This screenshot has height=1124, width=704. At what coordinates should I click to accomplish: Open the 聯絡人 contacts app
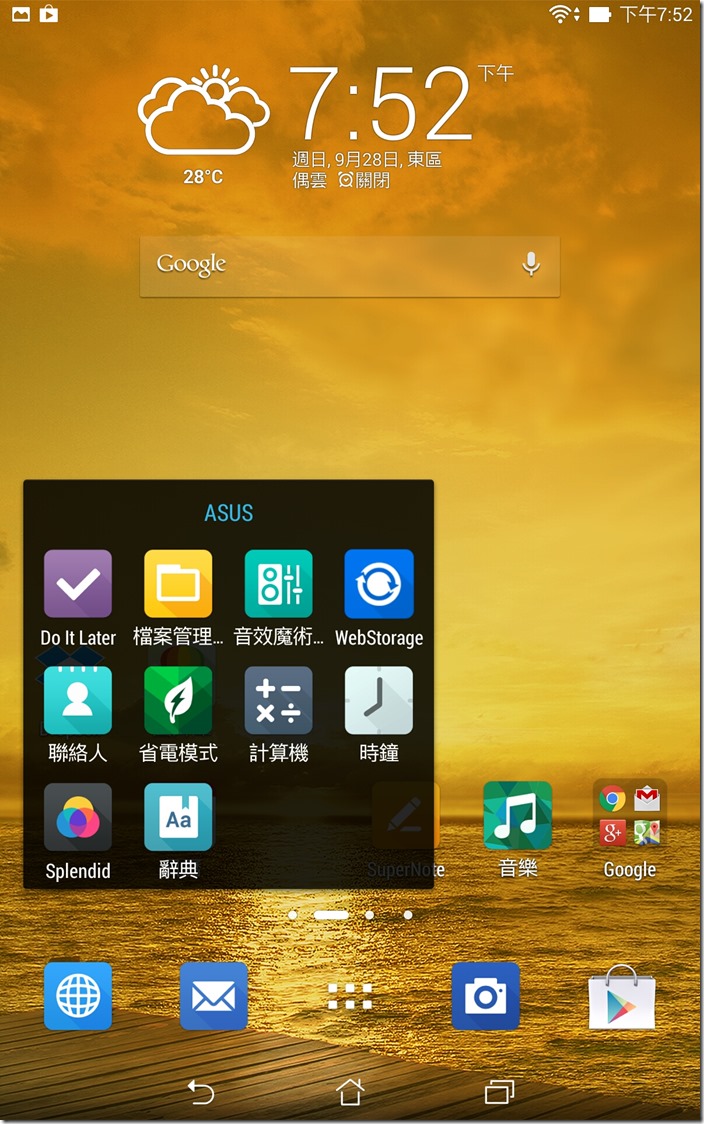pyautogui.click(x=77, y=700)
